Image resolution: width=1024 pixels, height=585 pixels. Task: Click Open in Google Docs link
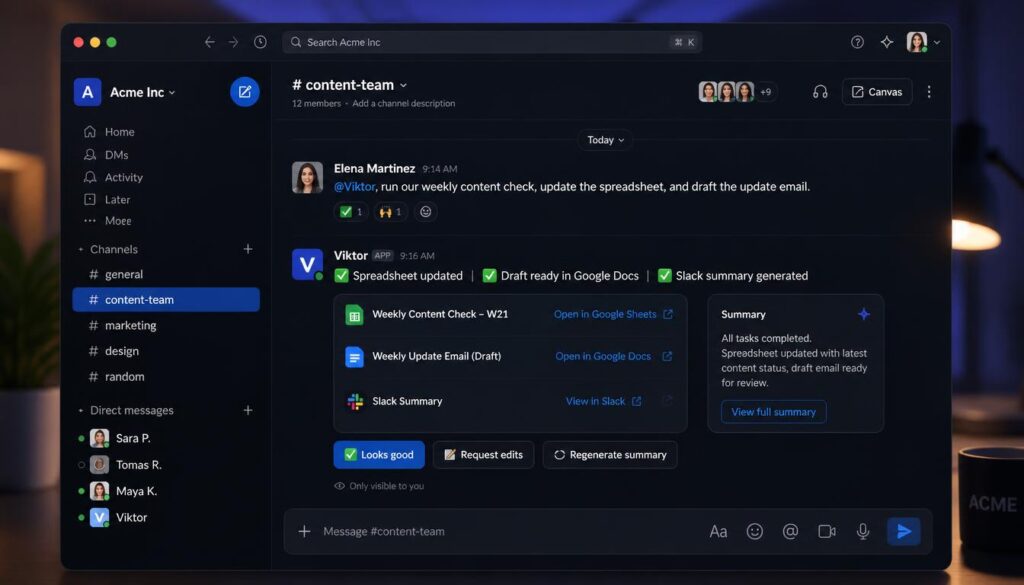click(x=613, y=356)
